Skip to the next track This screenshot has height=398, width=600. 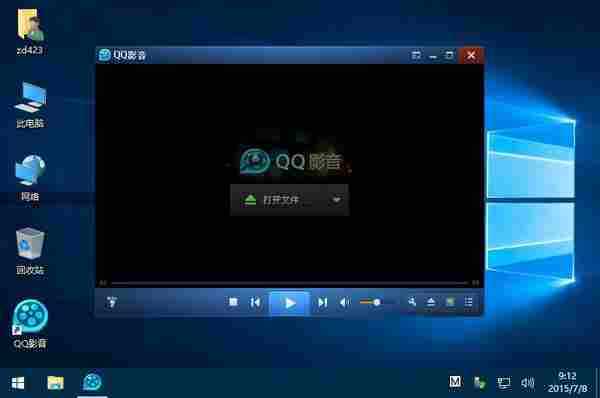tap(322, 303)
